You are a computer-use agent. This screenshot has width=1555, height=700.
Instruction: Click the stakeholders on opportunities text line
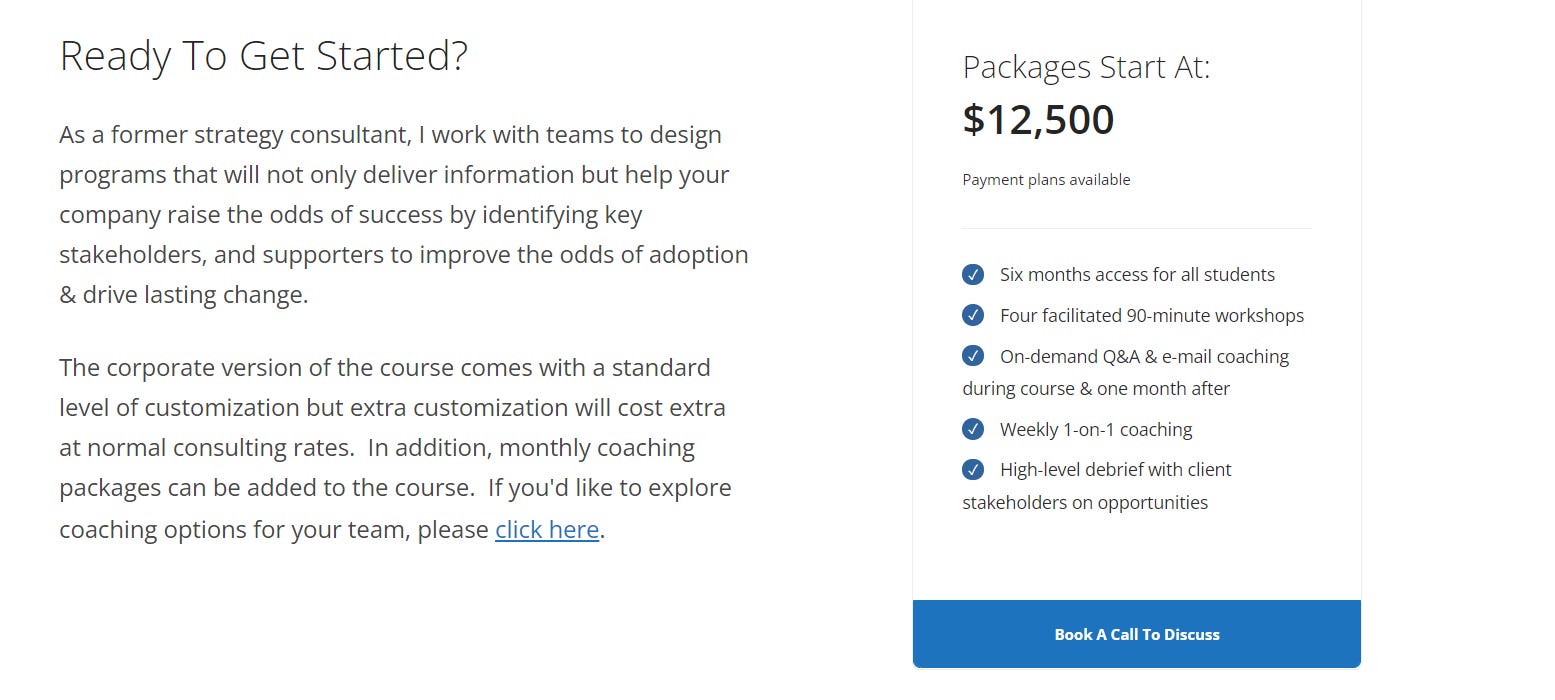1085,502
